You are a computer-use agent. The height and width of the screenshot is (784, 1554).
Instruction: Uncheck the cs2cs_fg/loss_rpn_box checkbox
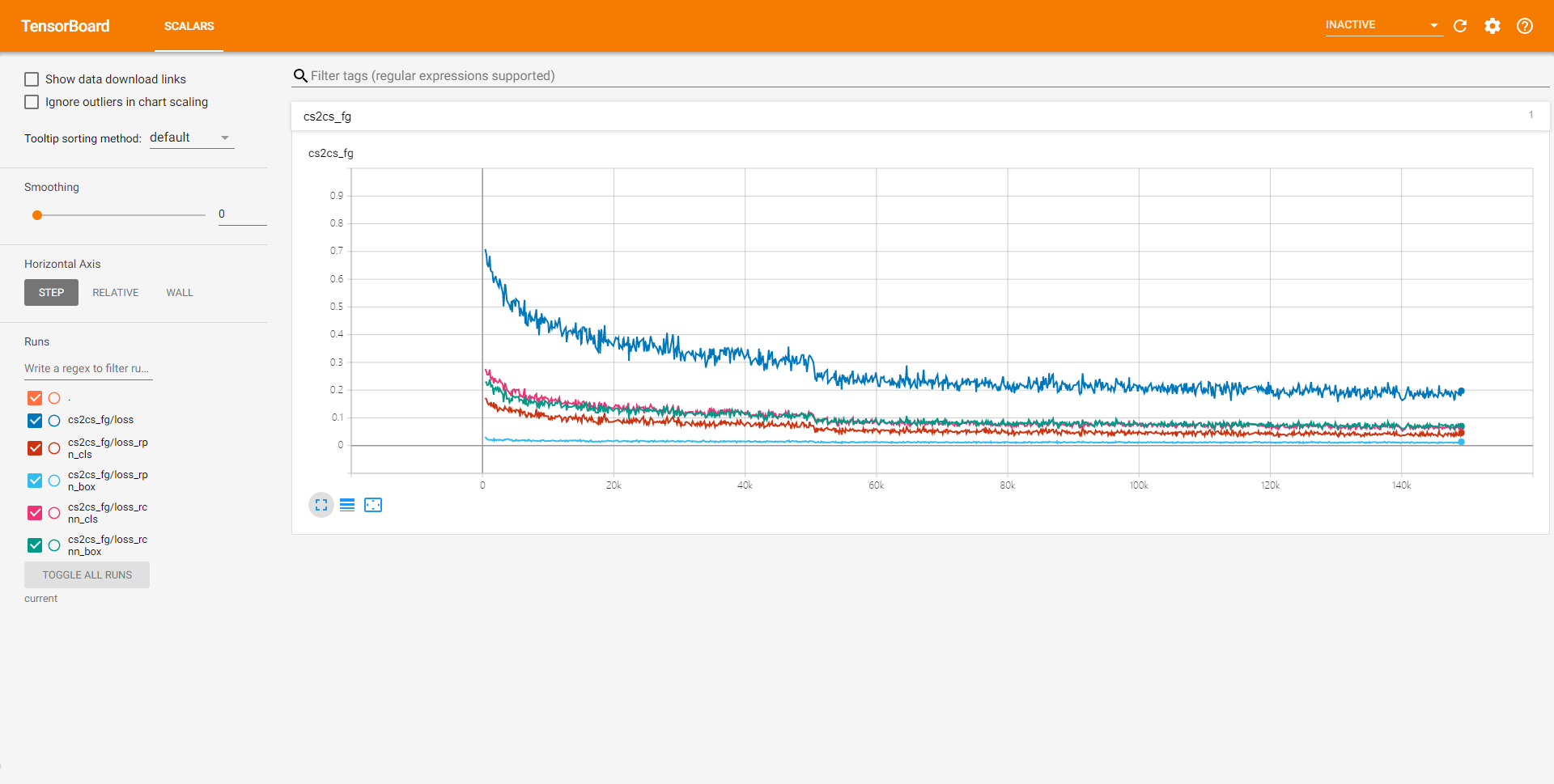click(x=35, y=481)
